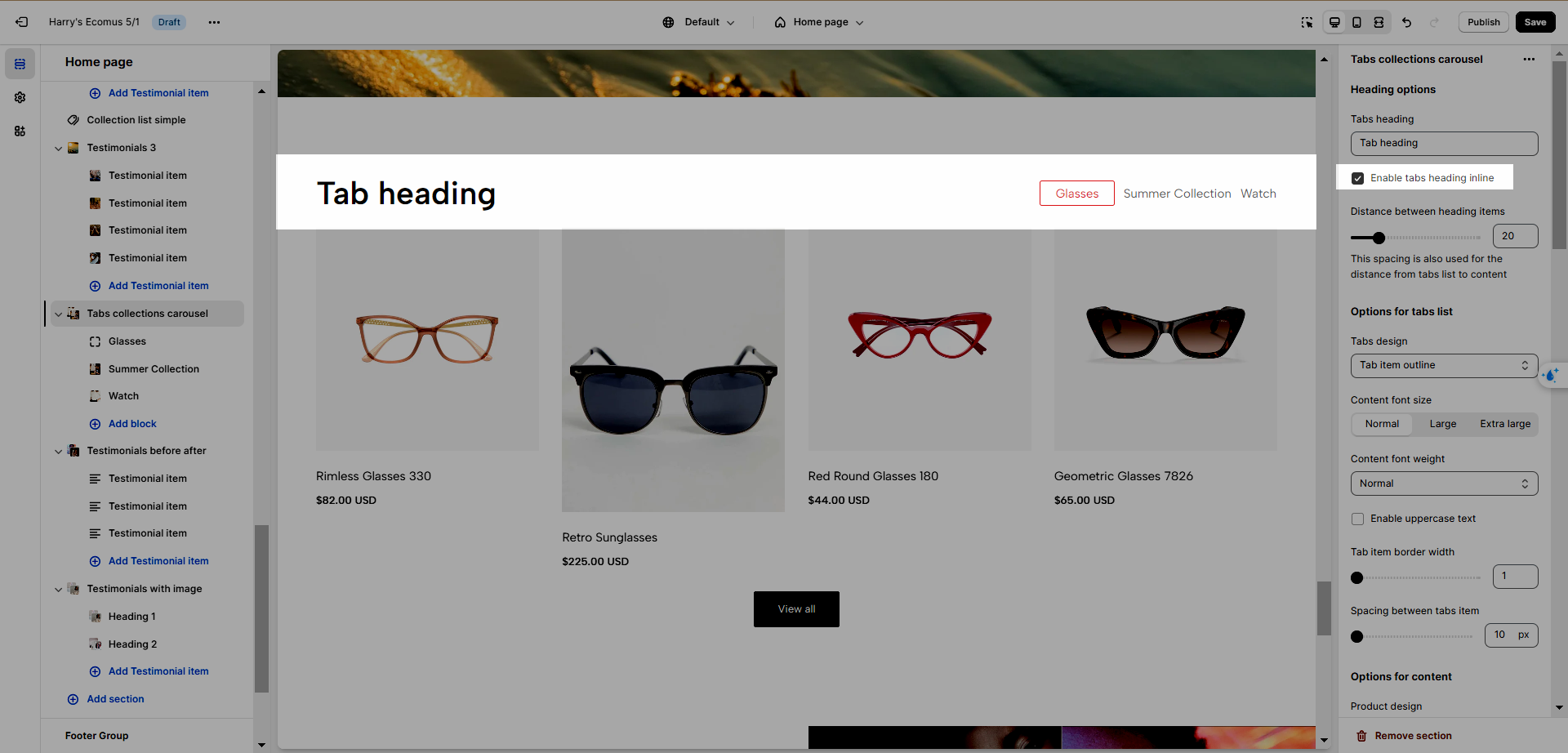
Task: Click plus icon beside Add block
Action: coord(95,424)
